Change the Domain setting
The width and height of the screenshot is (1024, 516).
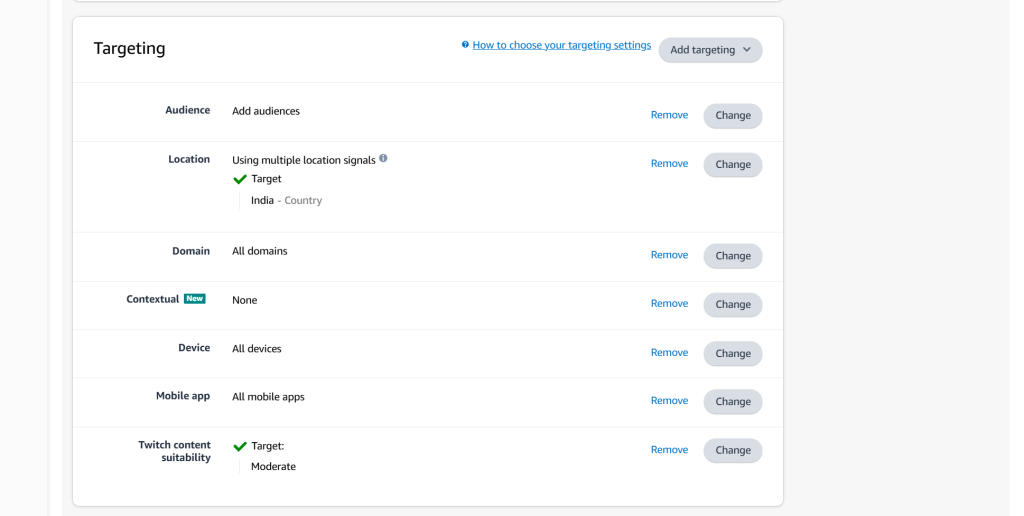733,256
